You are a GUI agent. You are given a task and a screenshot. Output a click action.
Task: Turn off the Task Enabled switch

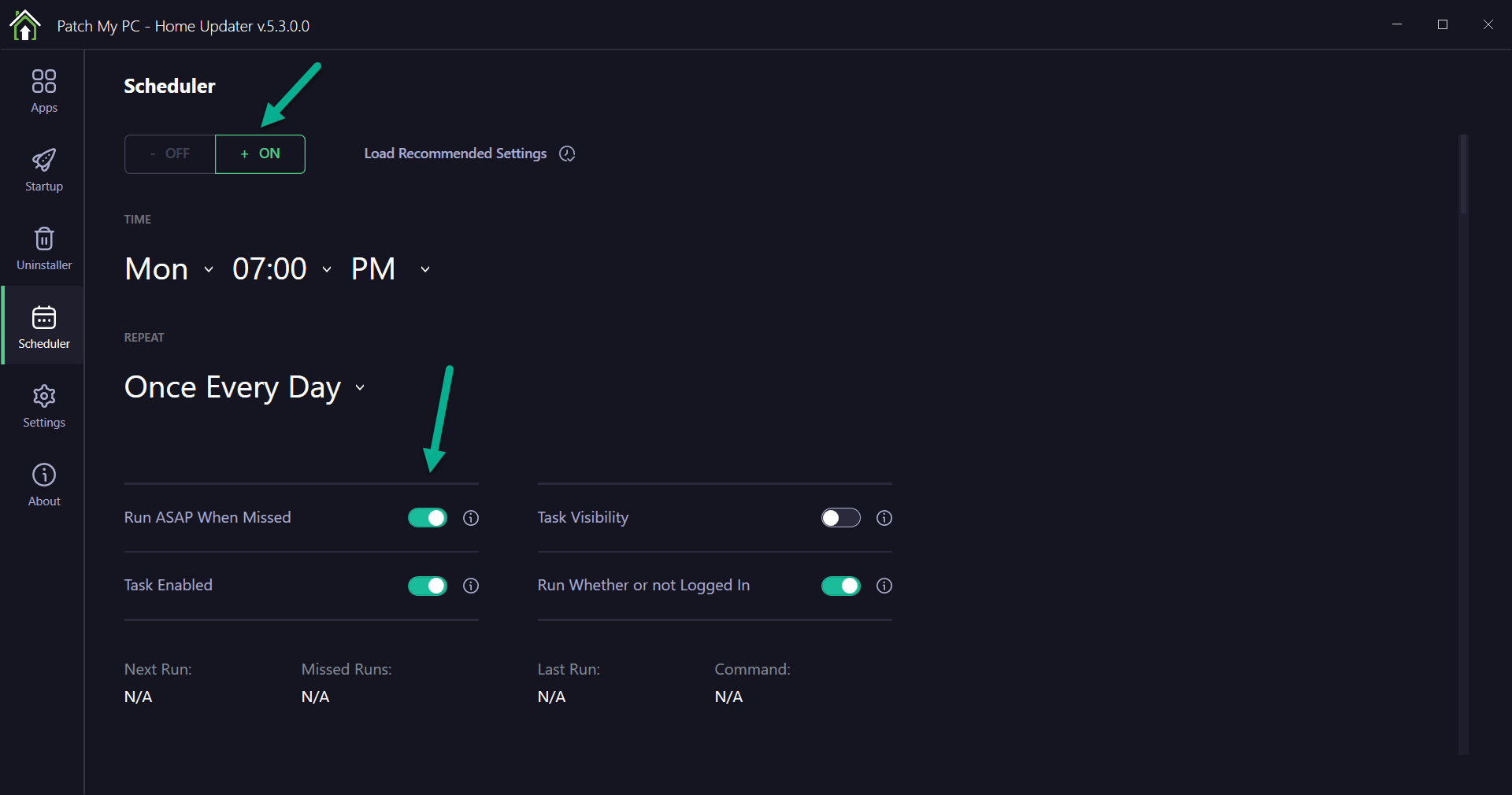(428, 586)
